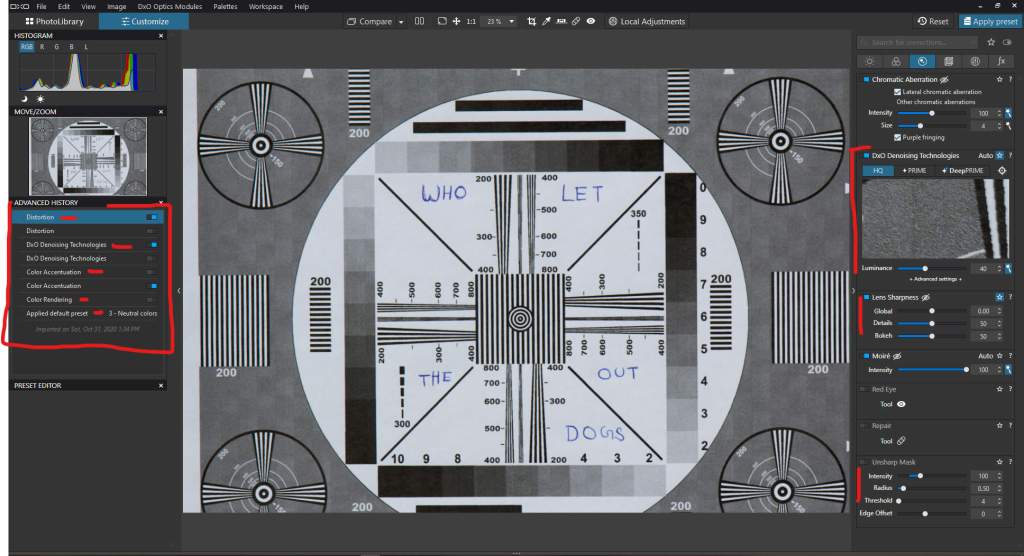
Task: Expand denoising Advanced settings
Action: coord(936,279)
